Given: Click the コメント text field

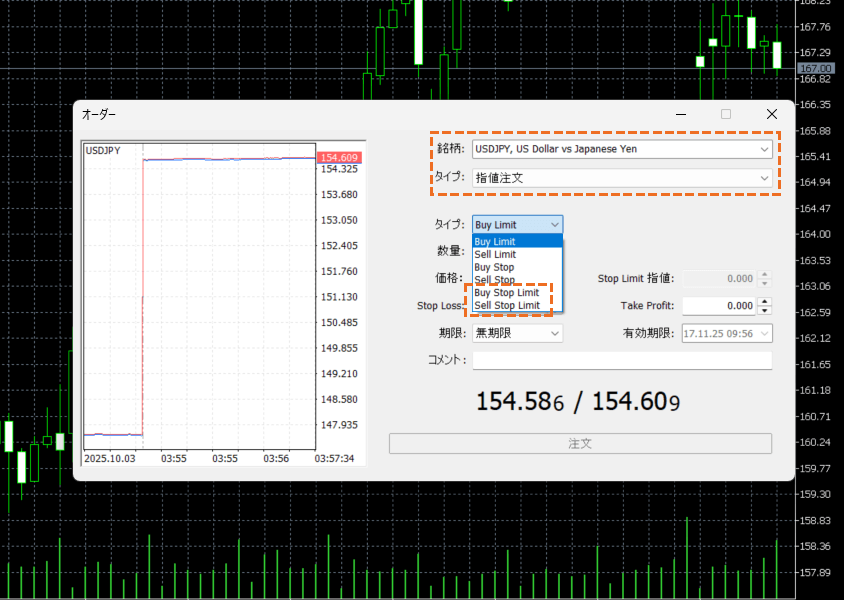Looking at the screenshot, I should [x=622, y=361].
